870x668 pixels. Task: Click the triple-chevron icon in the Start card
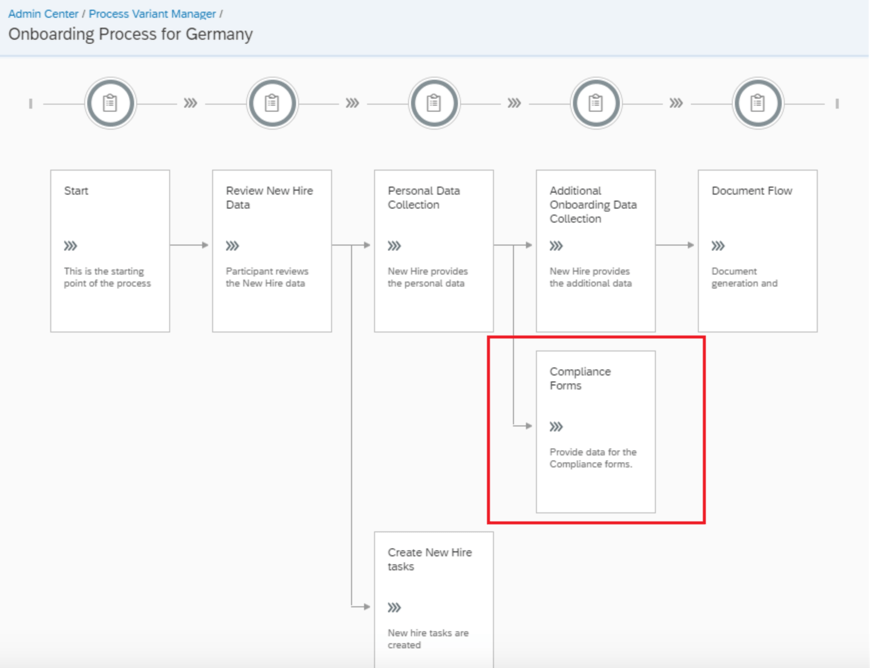71,246
